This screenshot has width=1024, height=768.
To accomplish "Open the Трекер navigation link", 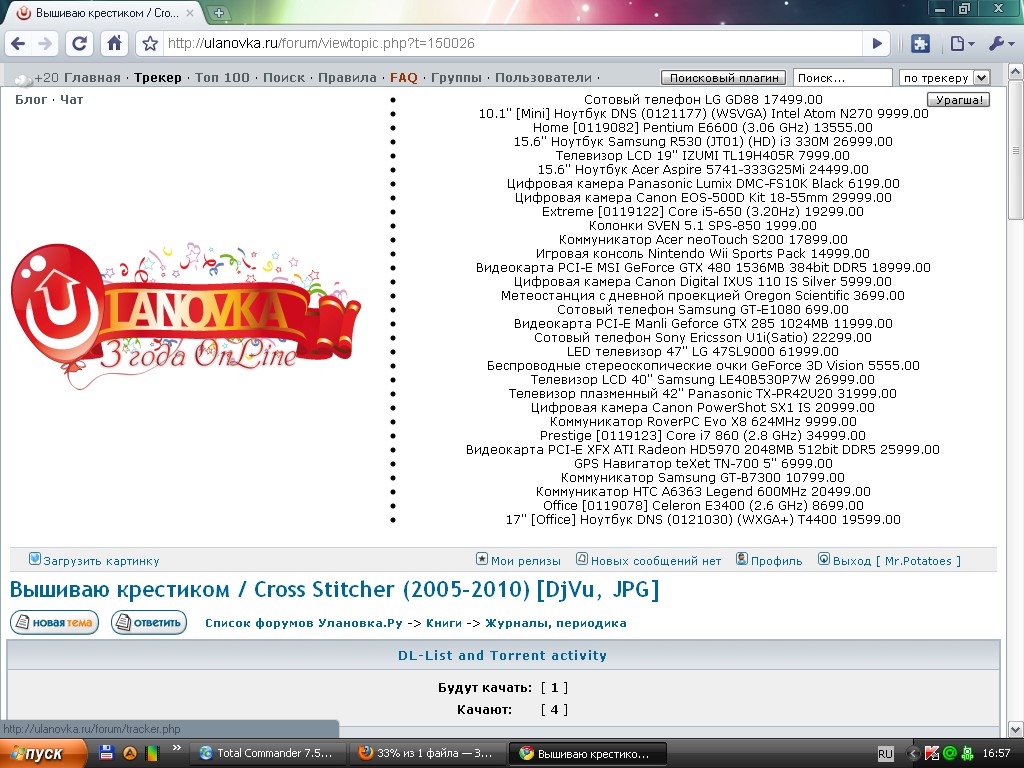I will pos(158,78).
